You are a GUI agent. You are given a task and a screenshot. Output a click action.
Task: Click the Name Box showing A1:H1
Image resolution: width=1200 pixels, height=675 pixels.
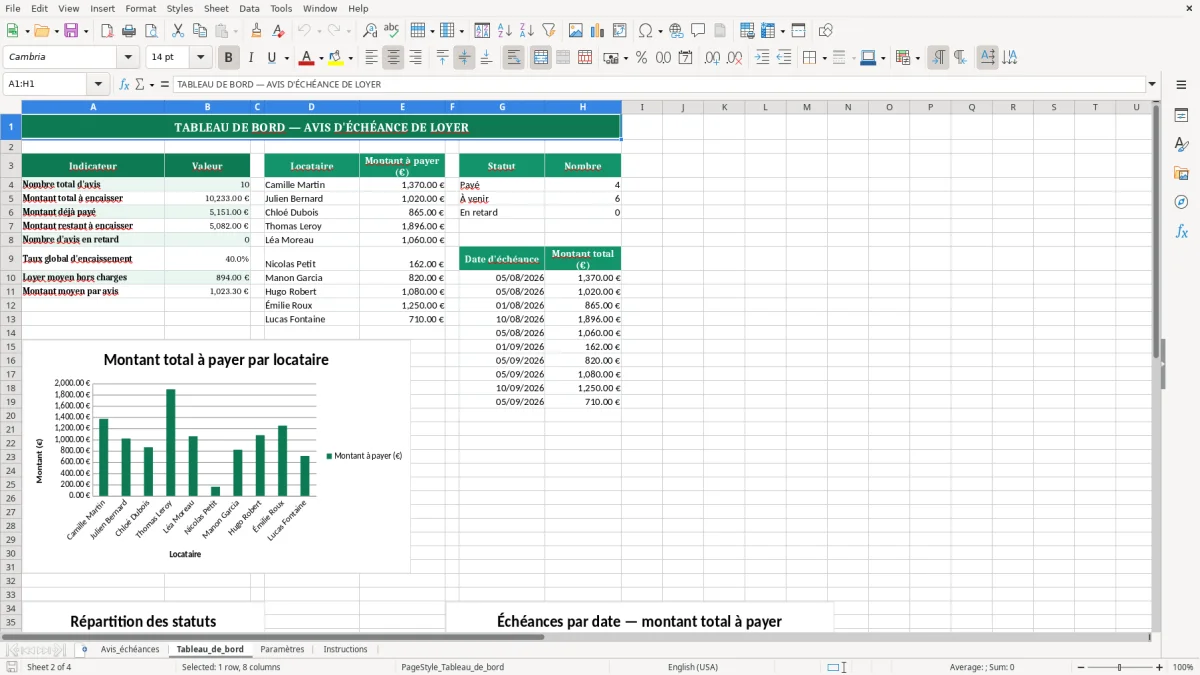click(47, 85)
